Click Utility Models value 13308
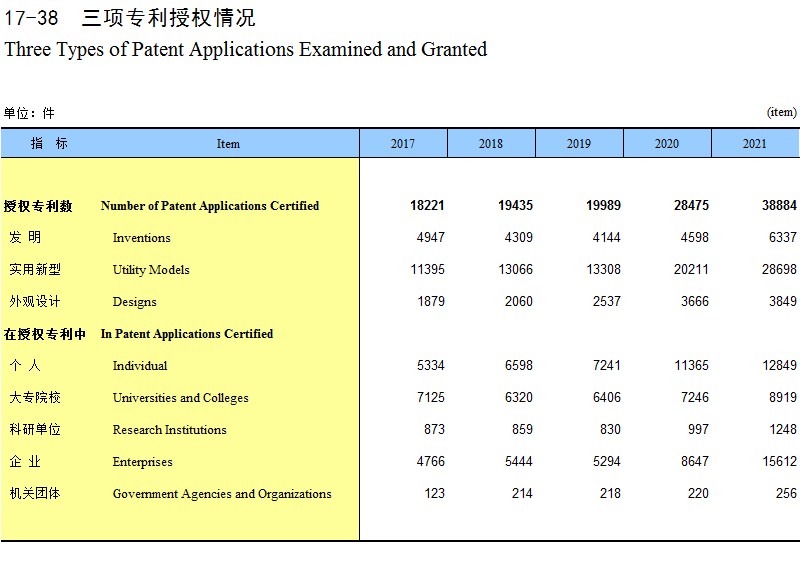The height and width of the screenshot is (574, 800). click(604, 270)
